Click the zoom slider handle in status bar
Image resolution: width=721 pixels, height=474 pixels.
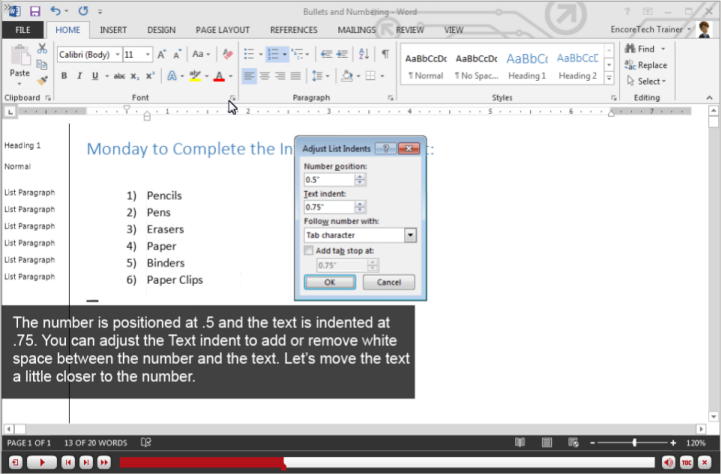635,442
